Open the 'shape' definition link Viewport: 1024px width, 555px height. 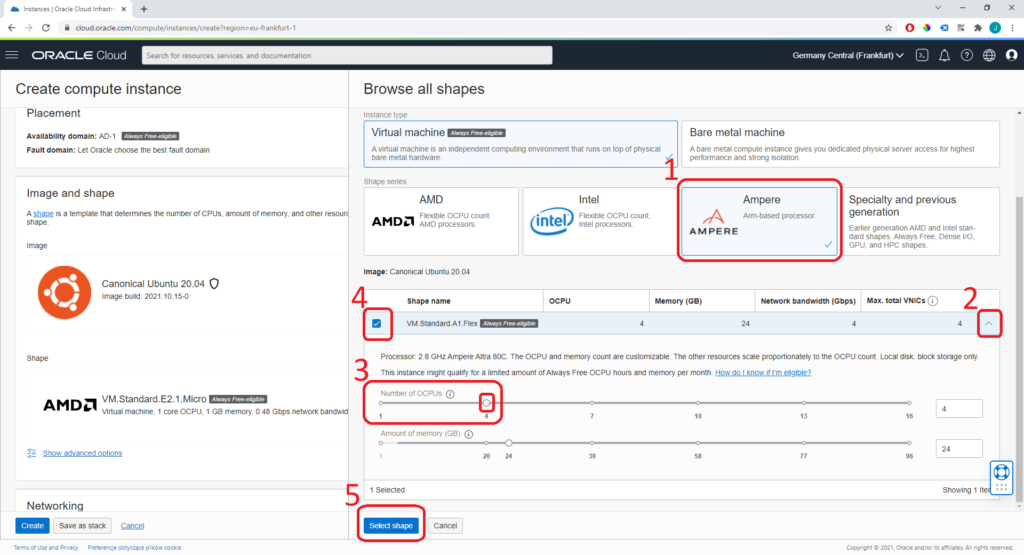43,214
